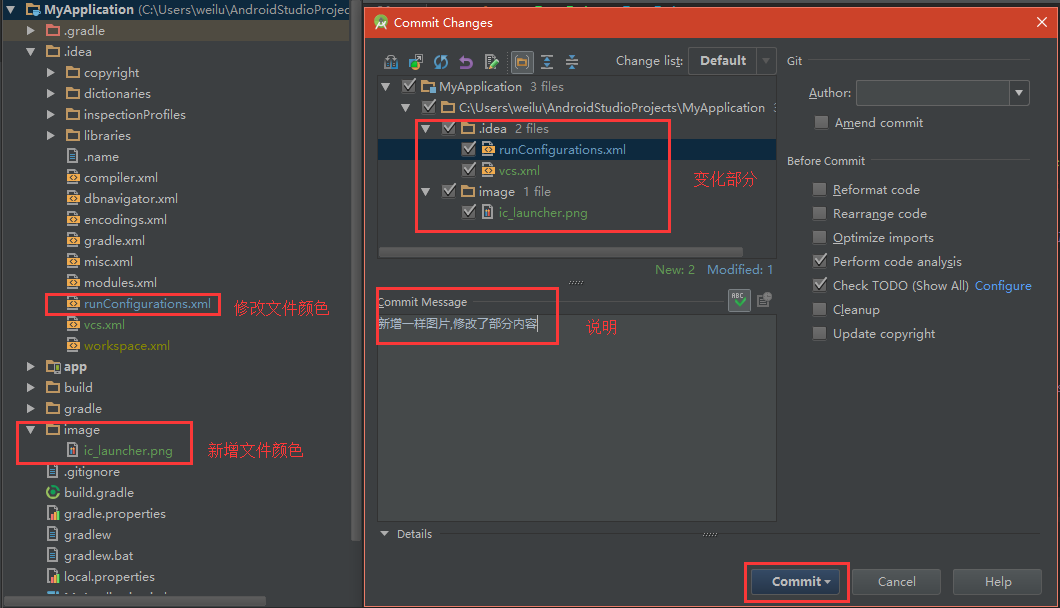Collapse .idea node in commit changes tree
Viewport: 1060px width, 608px height.
(425, 128)
